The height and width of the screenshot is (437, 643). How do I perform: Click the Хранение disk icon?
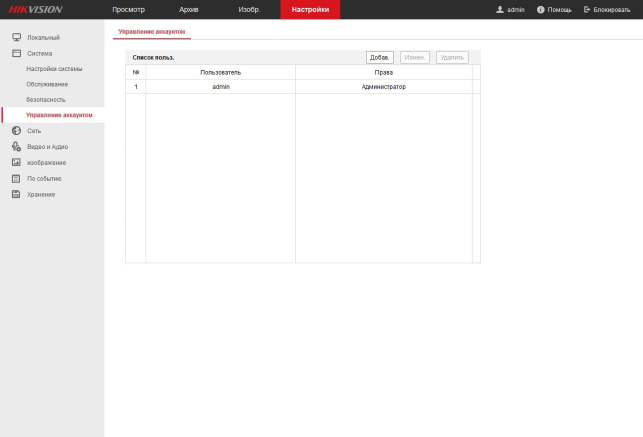coord(16,194)
